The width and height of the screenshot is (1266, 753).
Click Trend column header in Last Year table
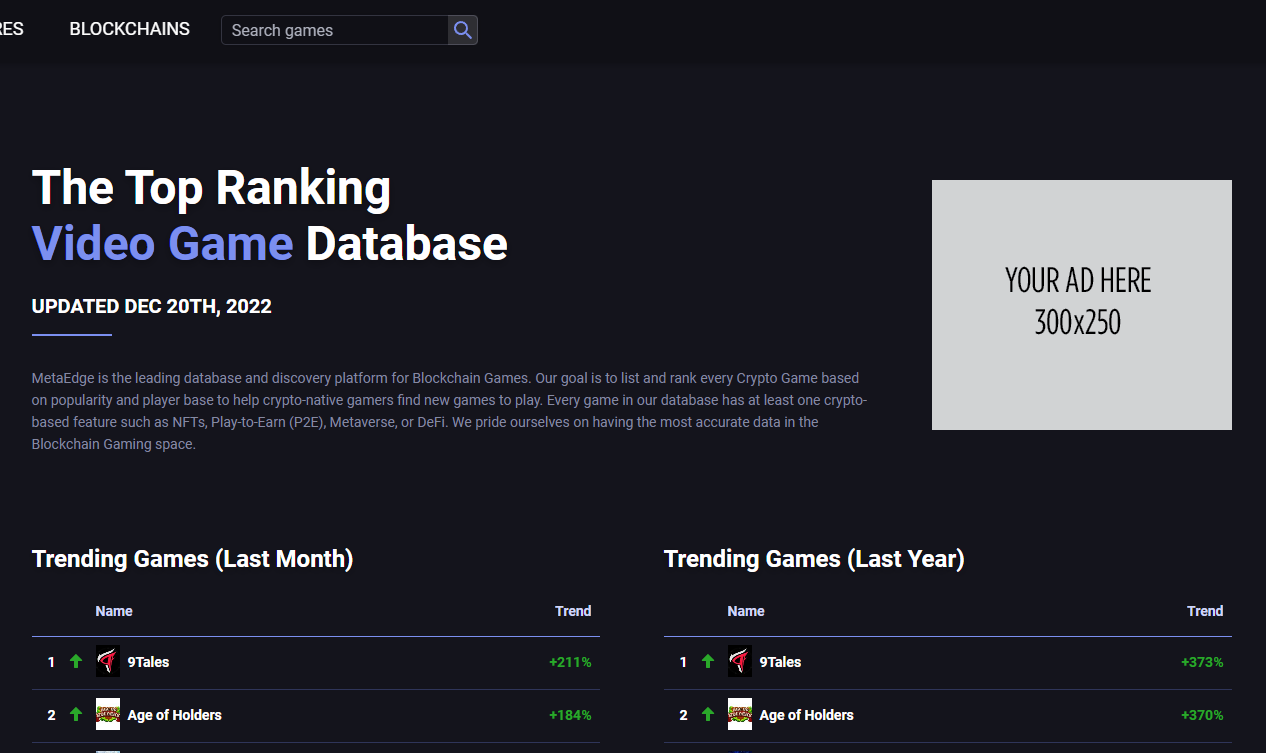[x=1204, y=611]
